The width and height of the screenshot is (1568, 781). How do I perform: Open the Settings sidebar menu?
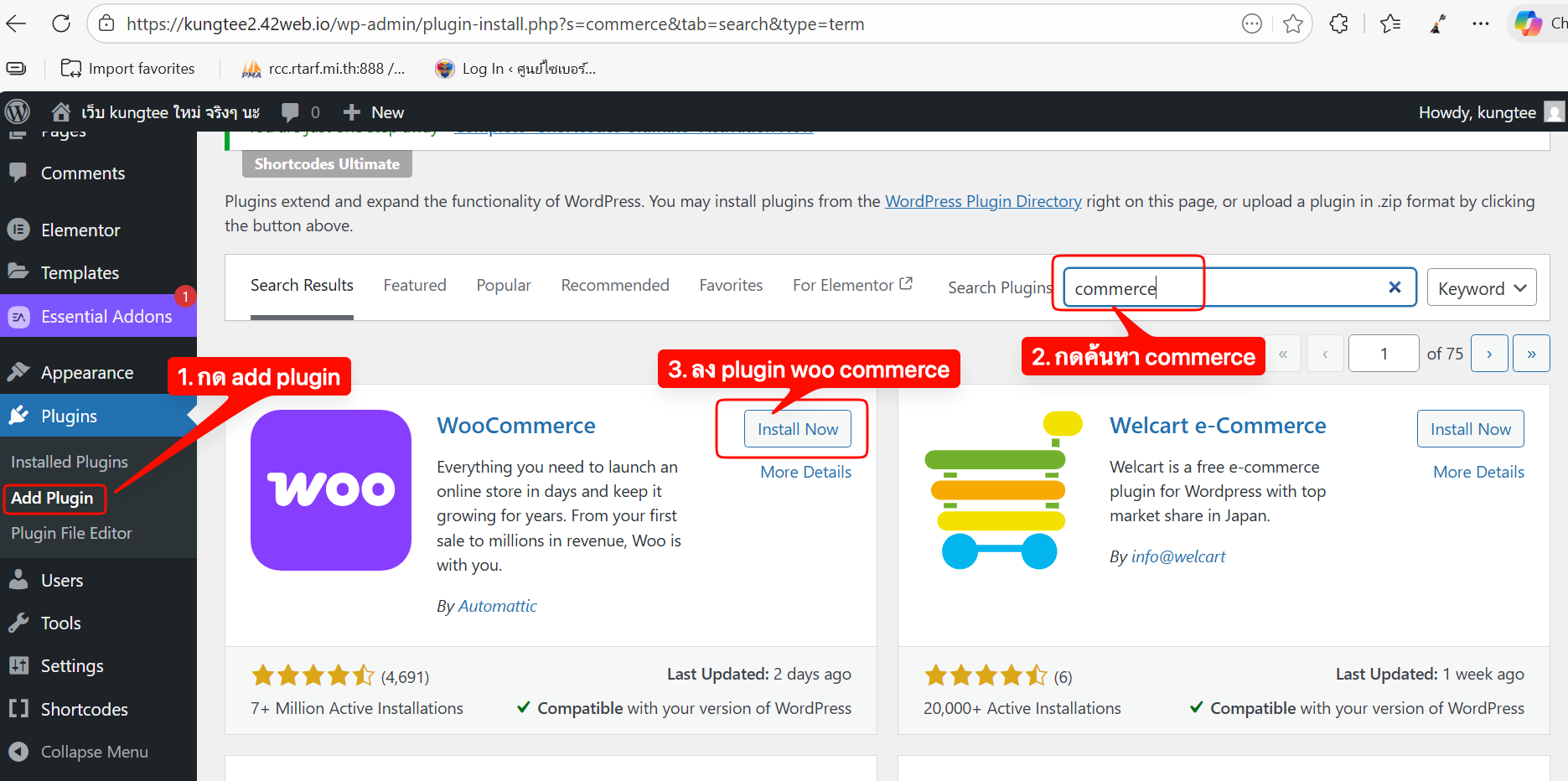coord(72,666)
